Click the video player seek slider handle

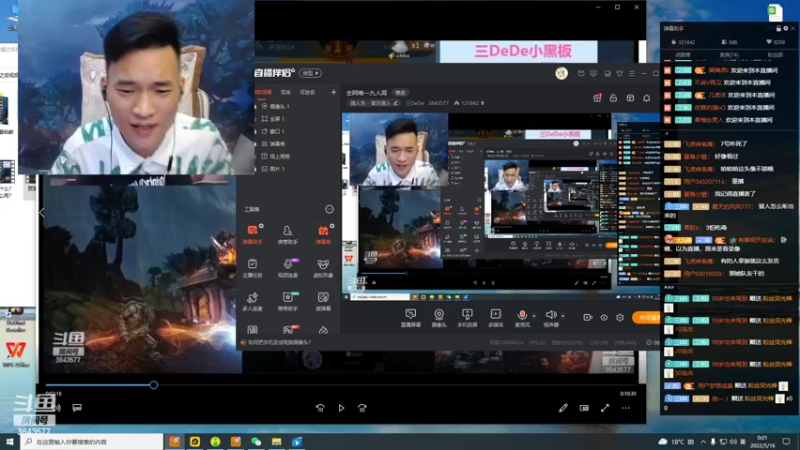click(x=154, y=385)
